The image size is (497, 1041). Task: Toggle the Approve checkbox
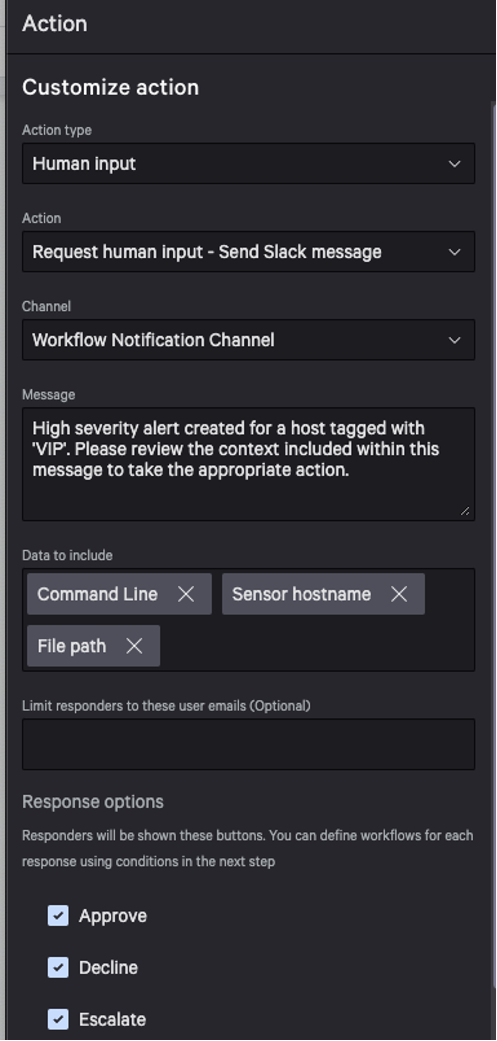point(58,916)
